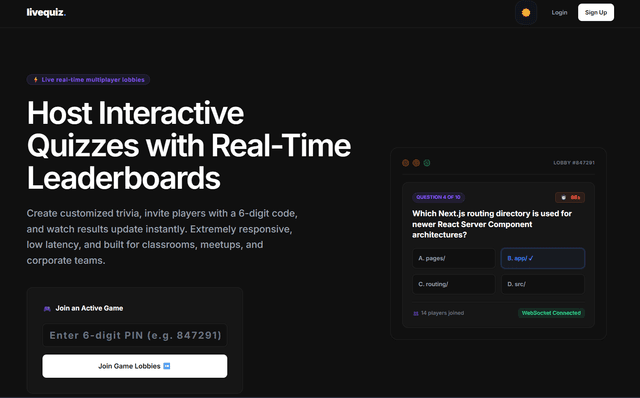Click the LOBBY #847291 label
The image size is (640, 398).
click(x=574, y=163)
